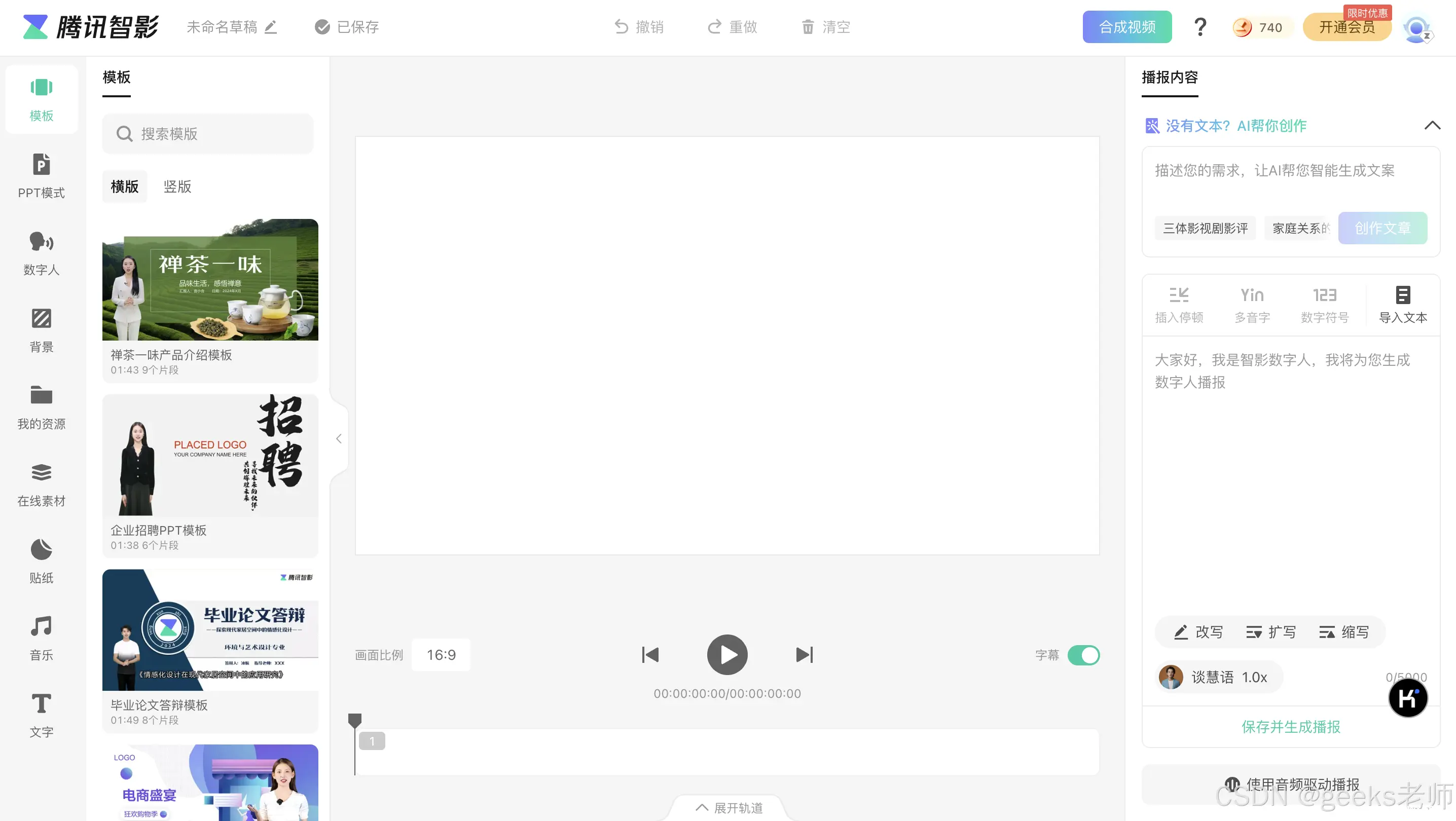The width and height of the screenshot is (1456, 821).
Task: Click the 未命名草稿 draft title
Action: pos(222,26)
